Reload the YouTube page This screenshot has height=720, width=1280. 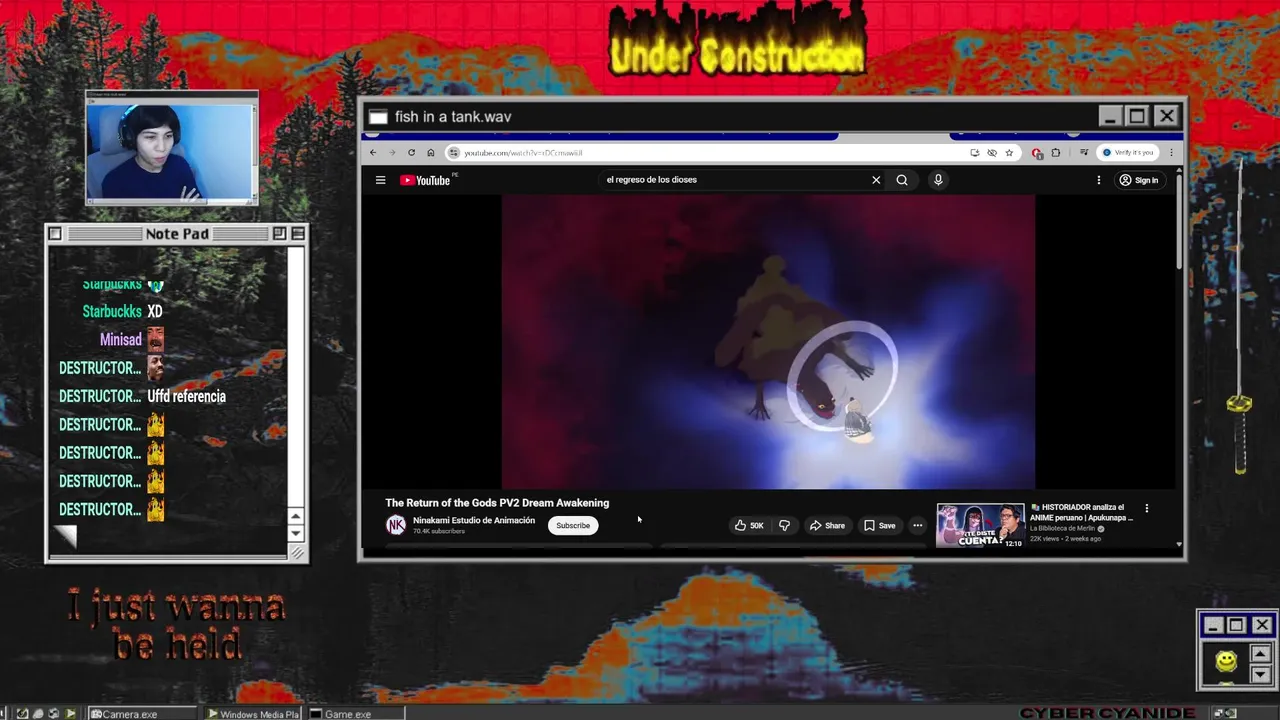coord(411,153)
